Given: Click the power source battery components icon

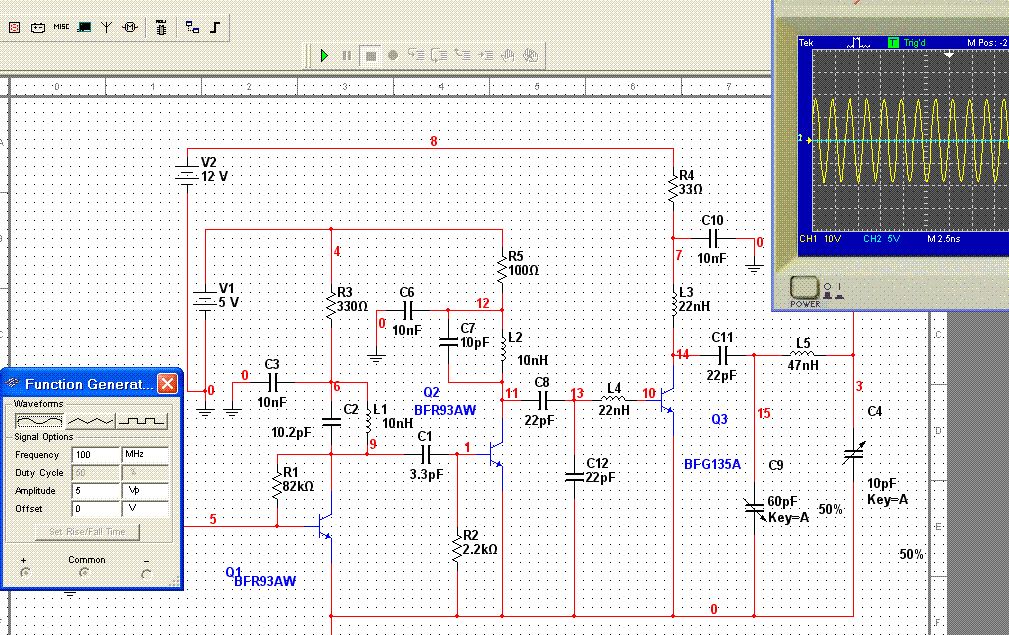Looking at the screenshot, I should 38,27.
